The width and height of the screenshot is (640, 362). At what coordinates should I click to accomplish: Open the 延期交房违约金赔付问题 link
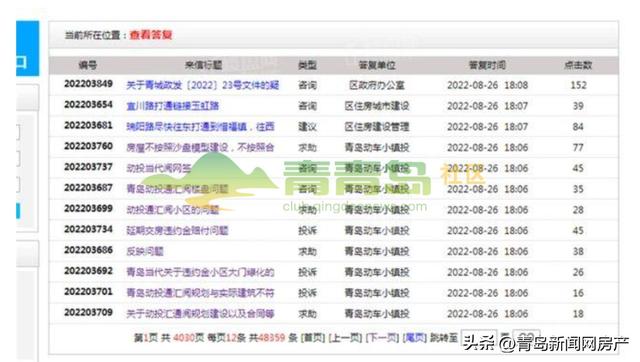pos(177,231)
